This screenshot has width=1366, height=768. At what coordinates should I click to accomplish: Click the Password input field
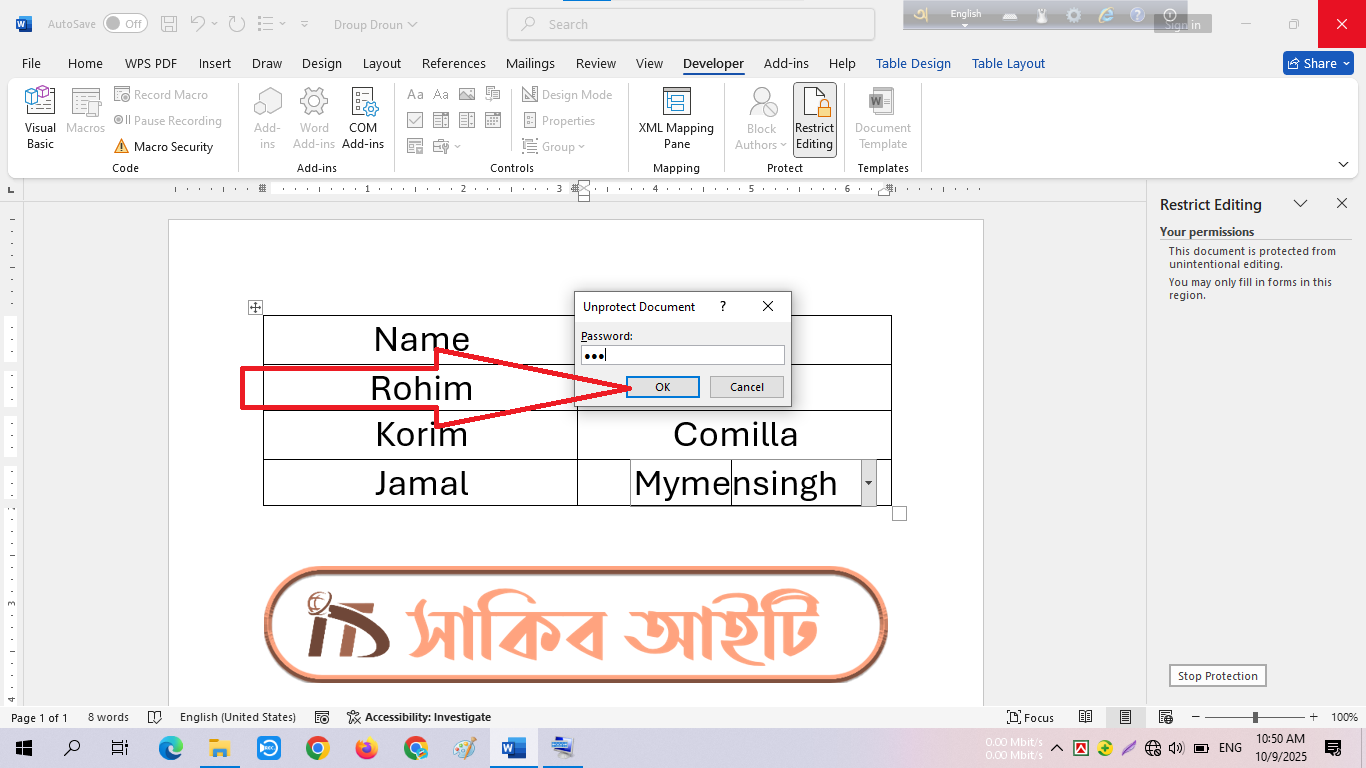[683, 355]
